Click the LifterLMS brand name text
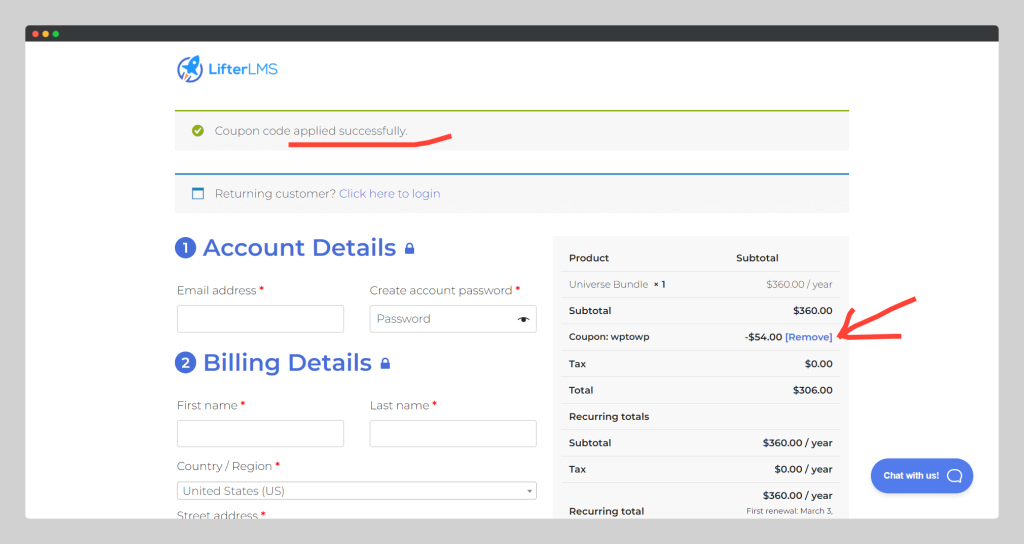 243,69
